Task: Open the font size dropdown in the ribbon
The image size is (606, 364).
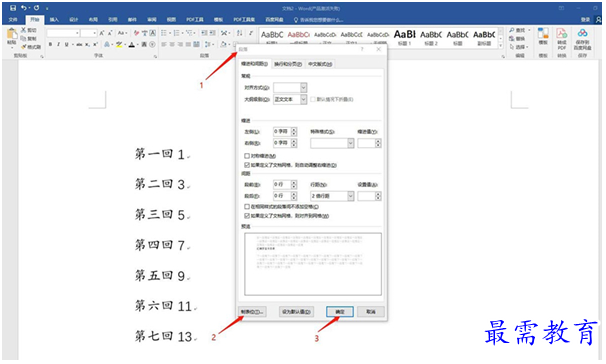Action: pos(94,33)
